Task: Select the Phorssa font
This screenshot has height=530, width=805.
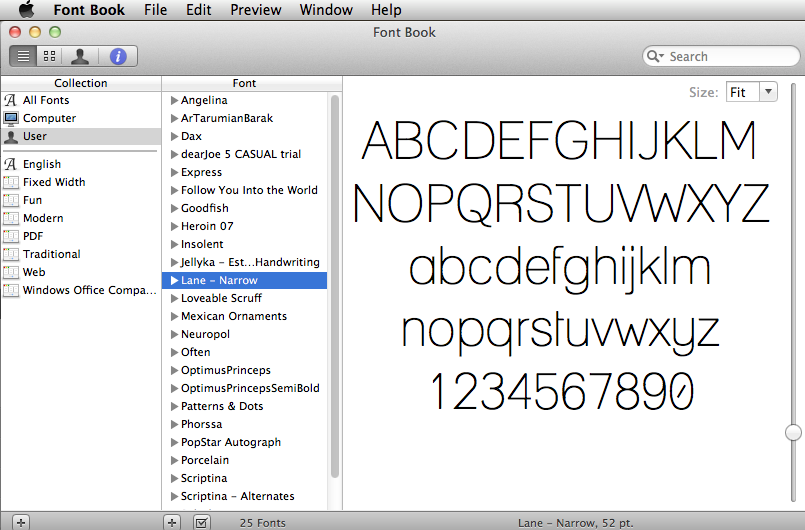Action: coord(244,424)
